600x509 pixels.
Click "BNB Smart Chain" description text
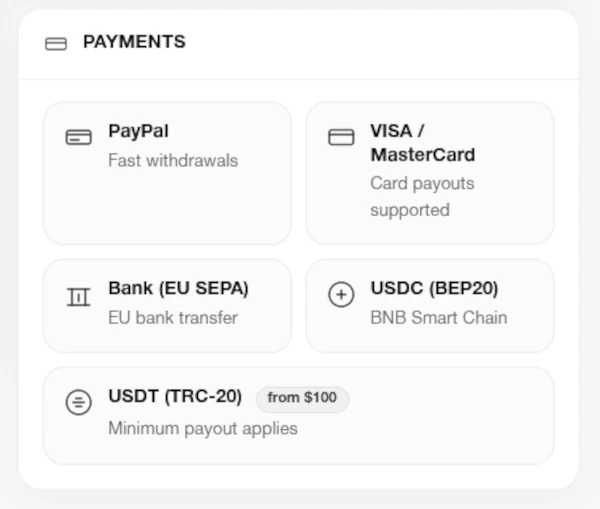(x=438, y=318)
